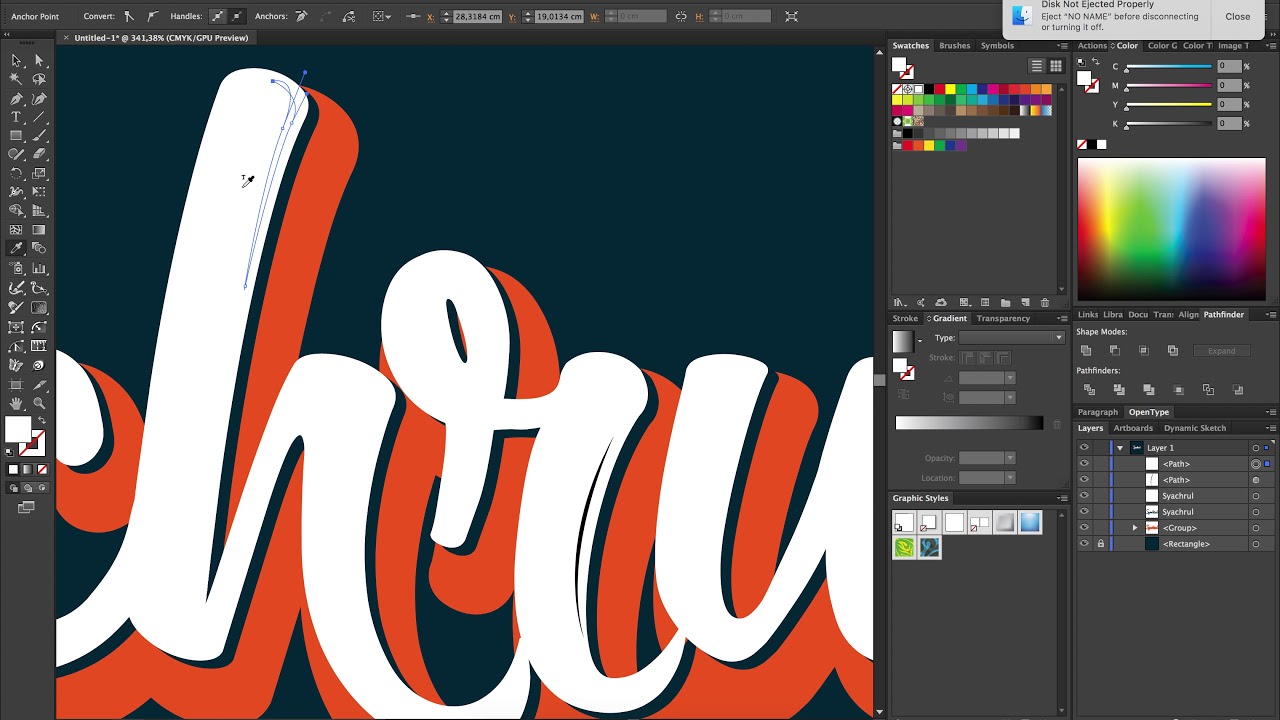Click the X coordinate input field
Screen dimensions: 1280x720
tap(477, 17)
